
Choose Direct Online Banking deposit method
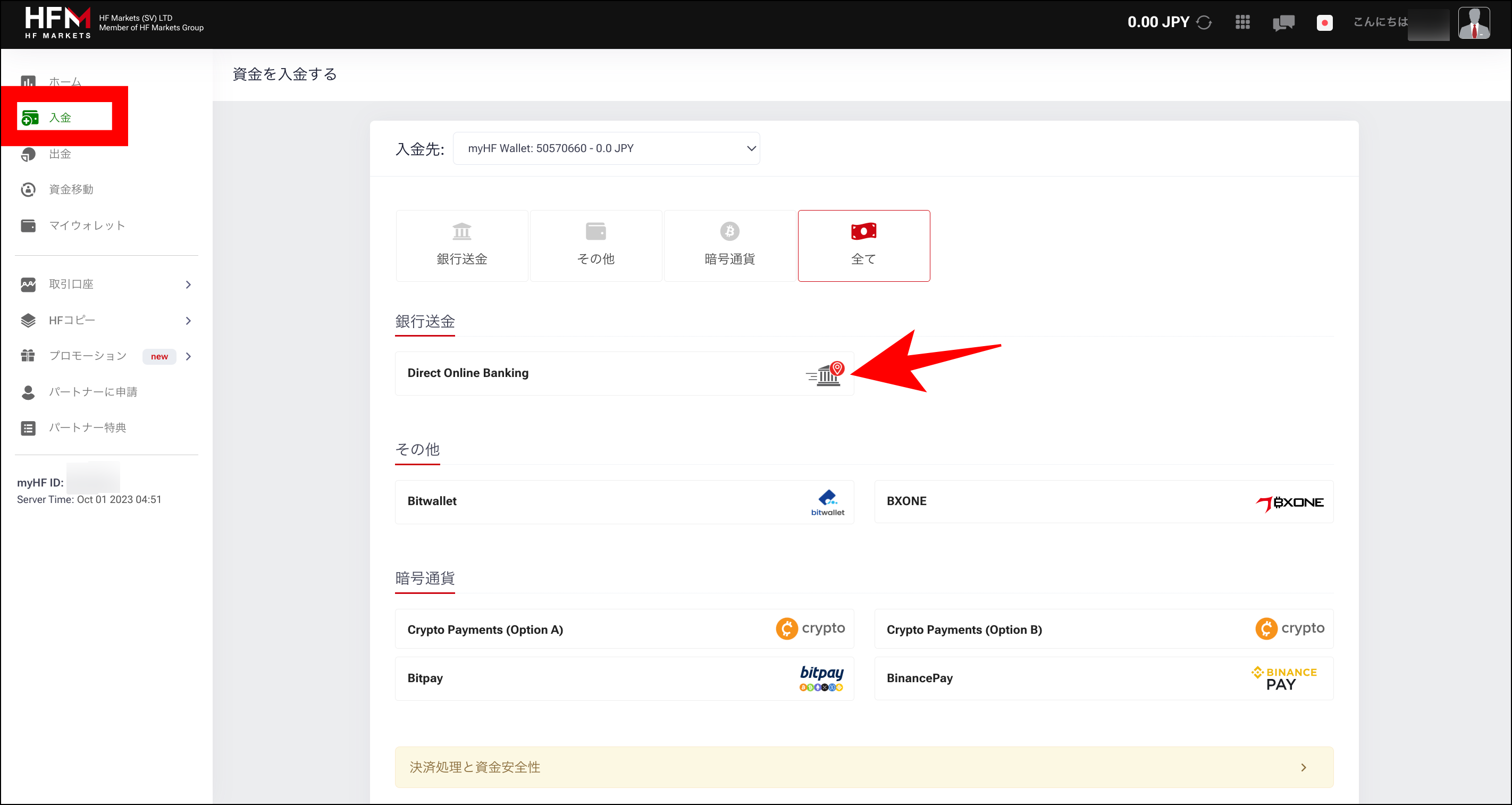tap(624, 373)
